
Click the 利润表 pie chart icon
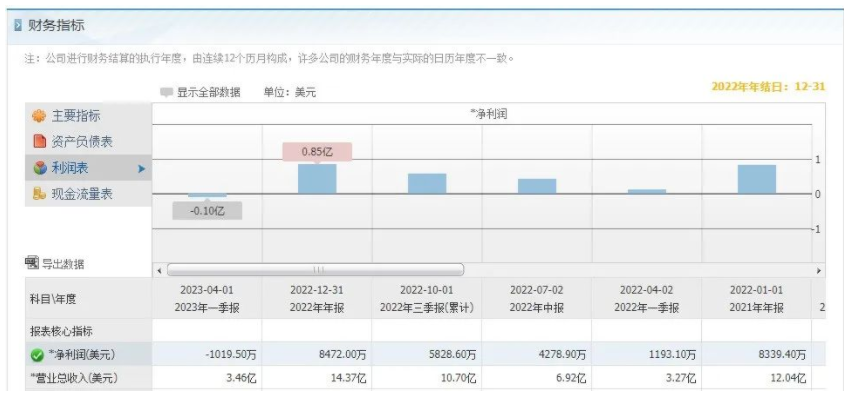coord(39,168)
